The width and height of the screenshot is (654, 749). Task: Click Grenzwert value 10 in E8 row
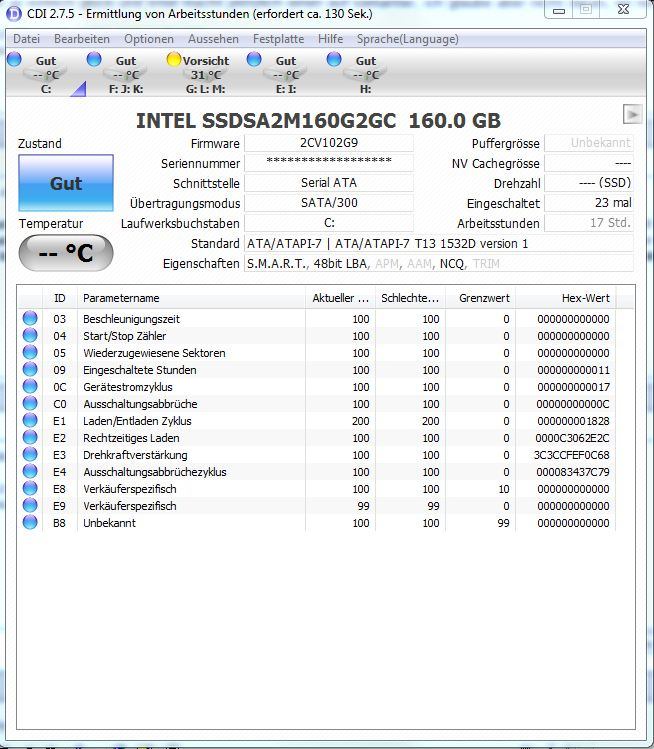click(503, 489)
